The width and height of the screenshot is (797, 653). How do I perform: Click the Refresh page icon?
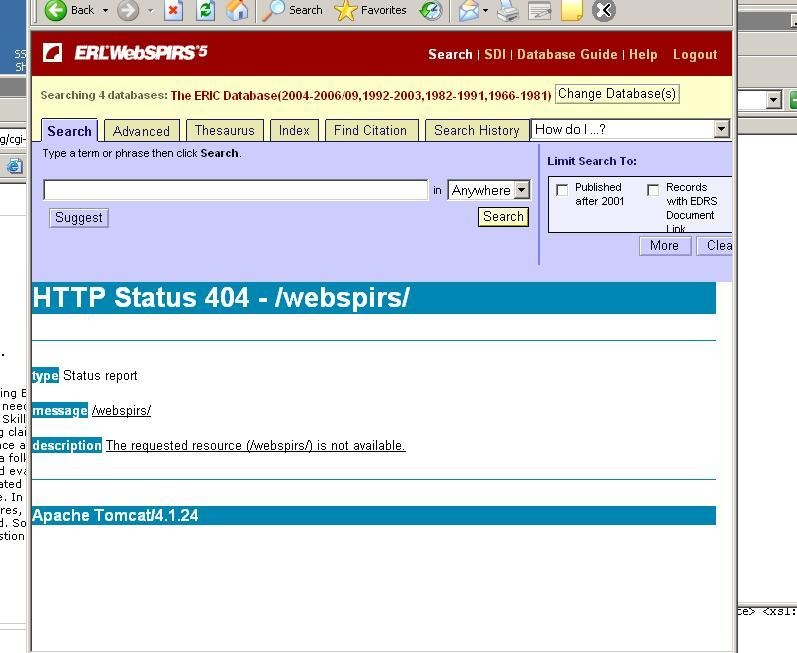click(205, 10)
